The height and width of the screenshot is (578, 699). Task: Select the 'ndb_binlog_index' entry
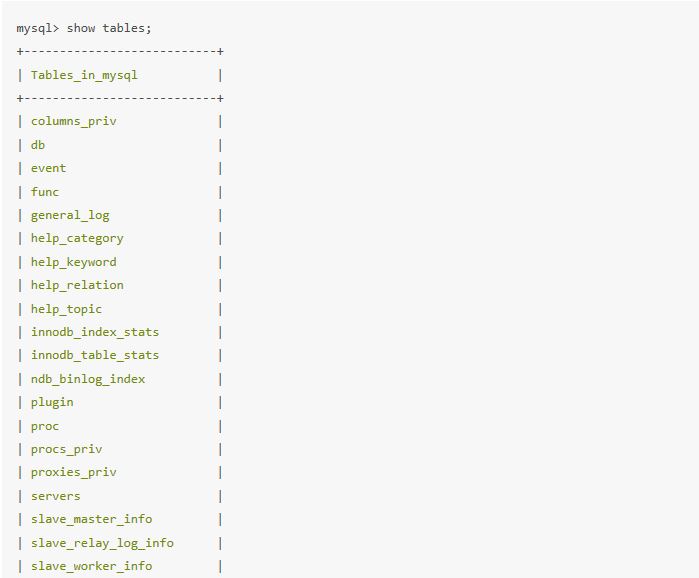click(x=88, y=379)
